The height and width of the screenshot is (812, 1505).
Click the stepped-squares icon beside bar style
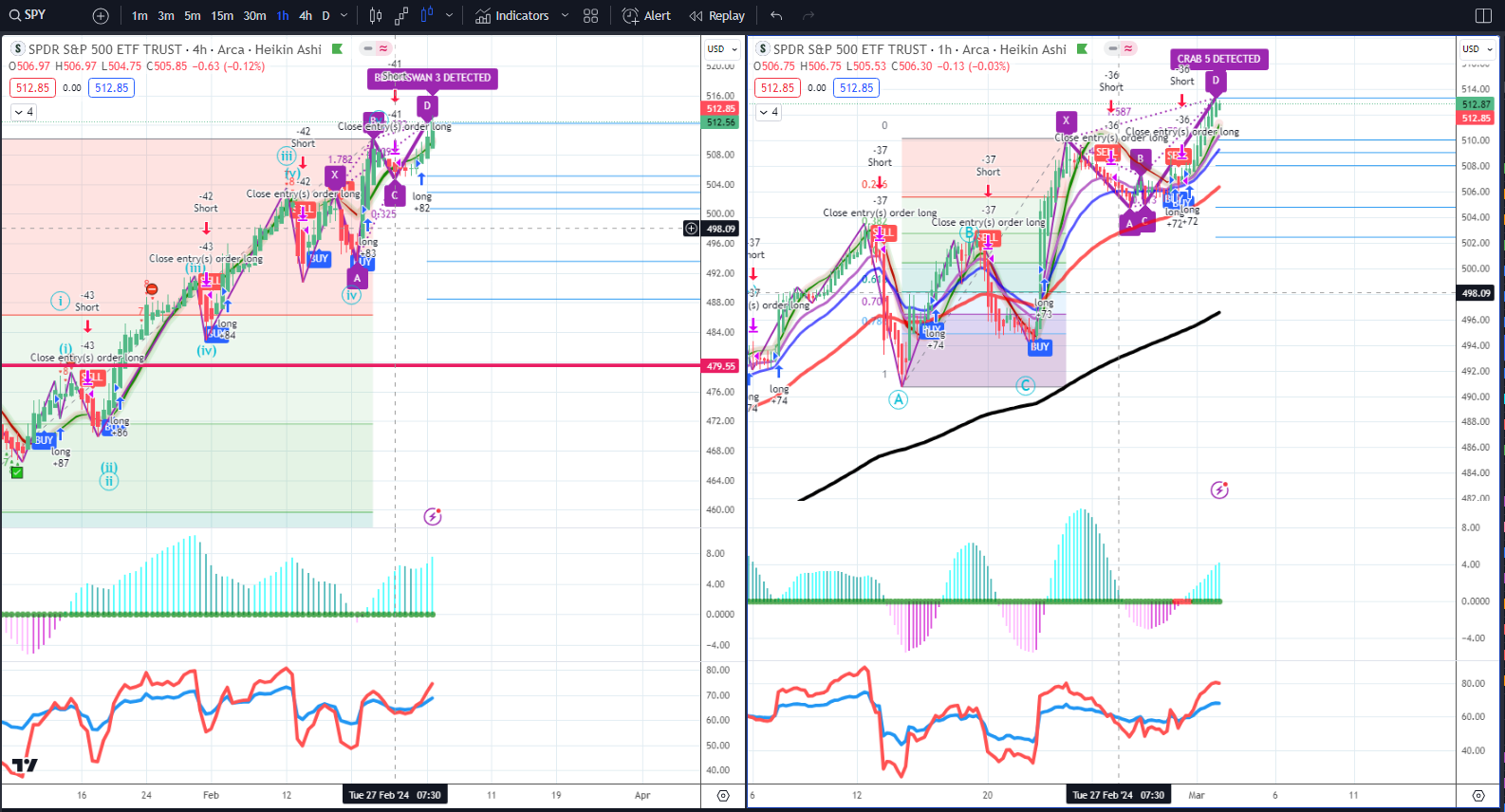(x=401, y=16)
